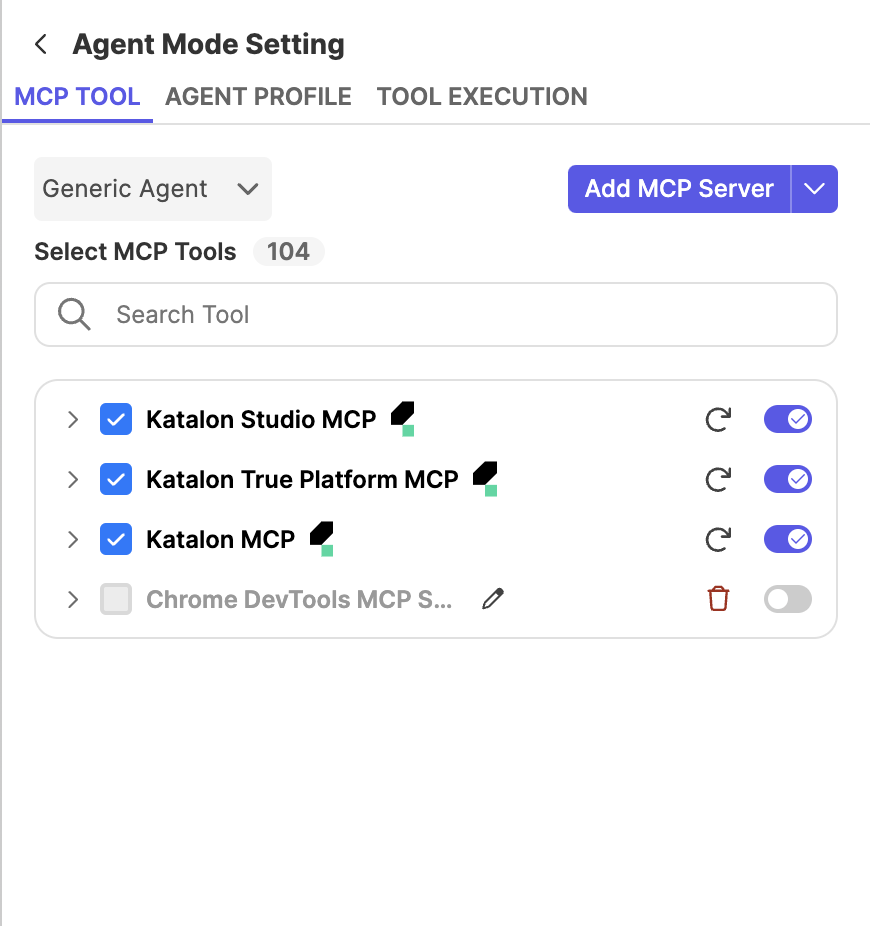
Task: Click the Add MCP Server button
Action: (678, 188)
